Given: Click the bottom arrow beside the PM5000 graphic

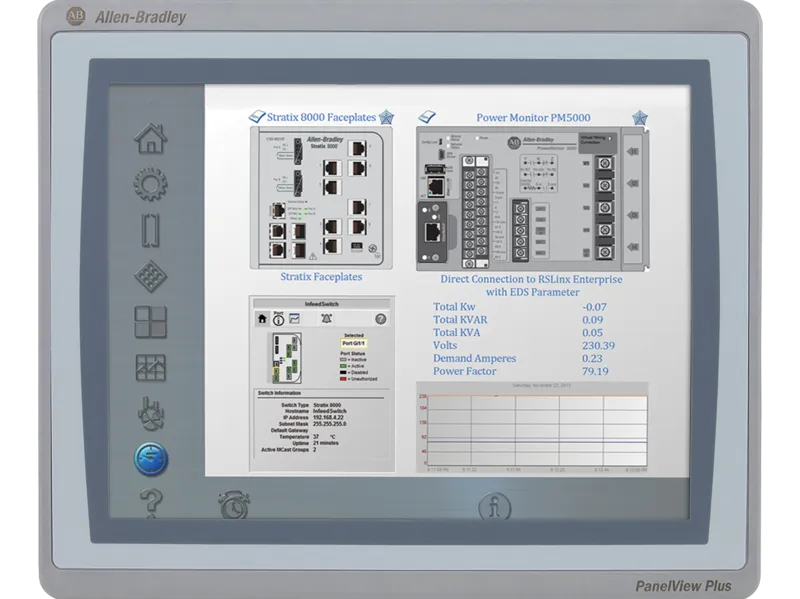Looking at the screenshot, I should point(633,247).
